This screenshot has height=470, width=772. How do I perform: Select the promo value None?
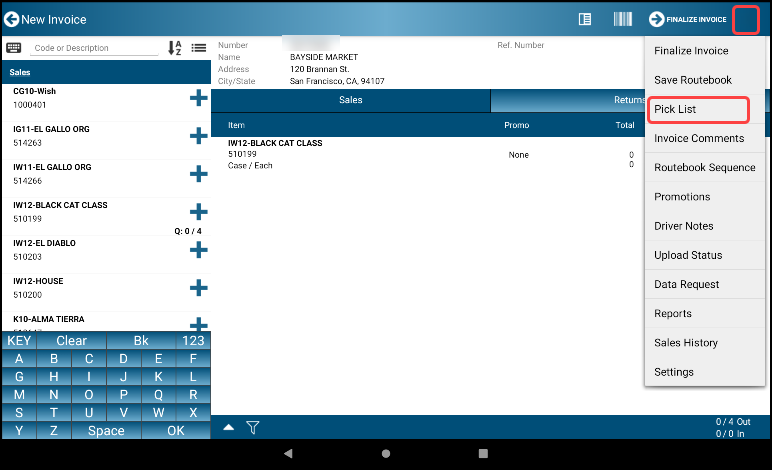coord(518,155)
